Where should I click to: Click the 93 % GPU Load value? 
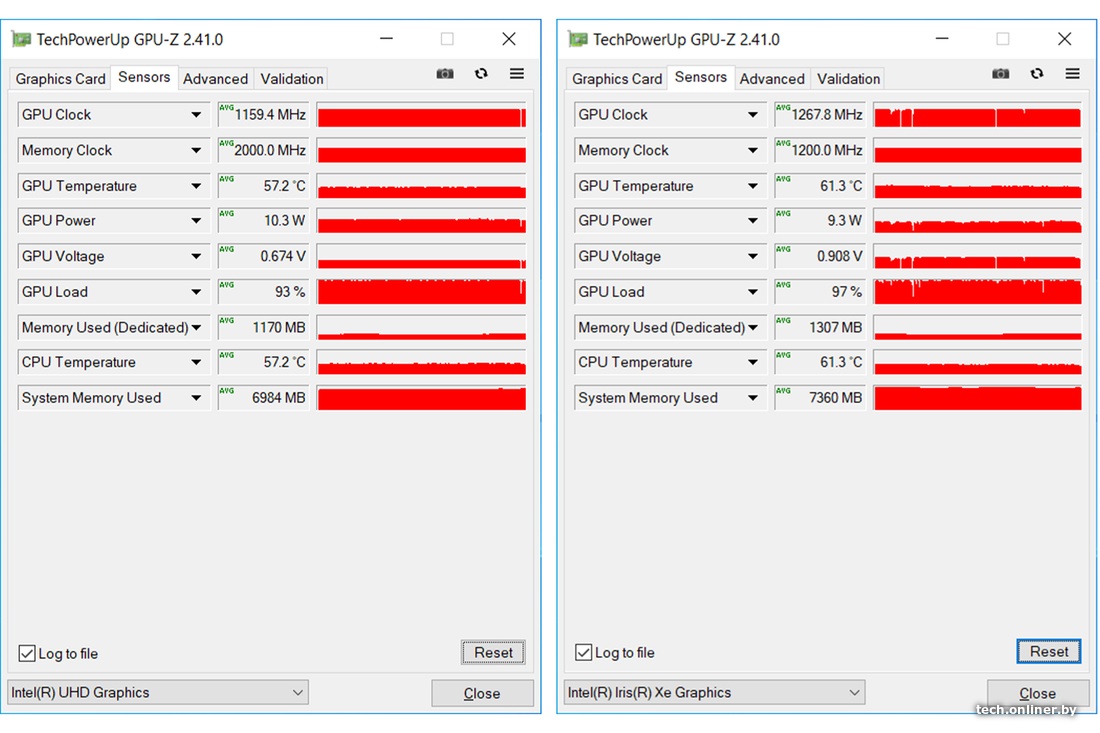[264, 292]
